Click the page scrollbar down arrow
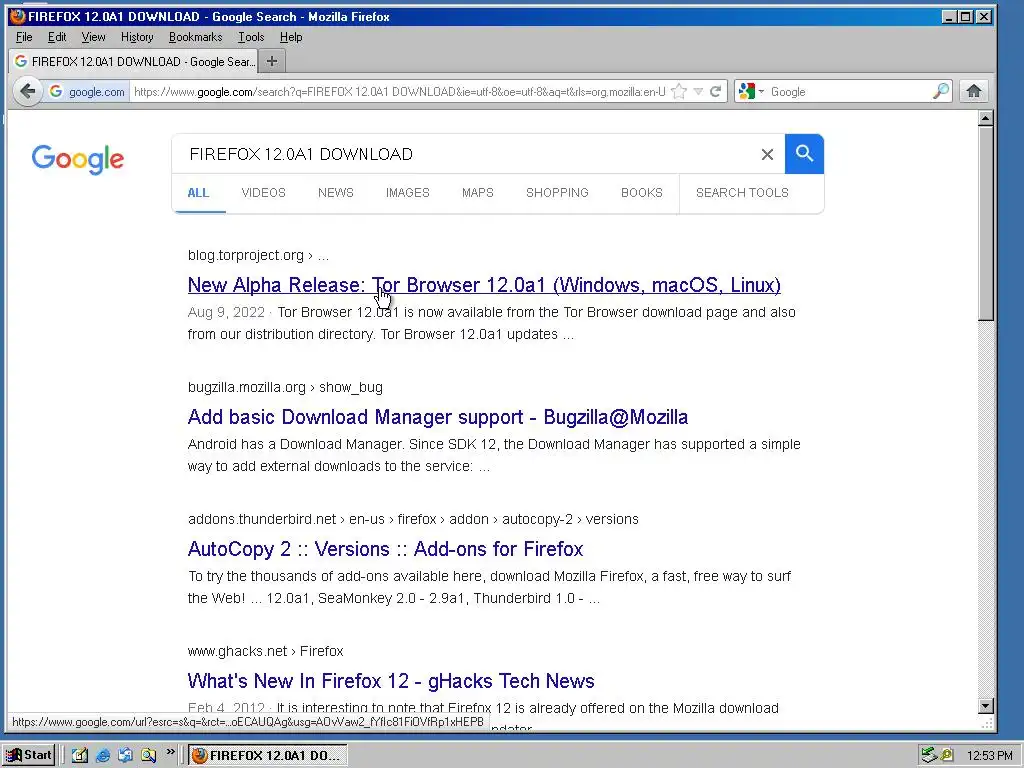This screenshot has width=1024, height=768. point(986,705)
